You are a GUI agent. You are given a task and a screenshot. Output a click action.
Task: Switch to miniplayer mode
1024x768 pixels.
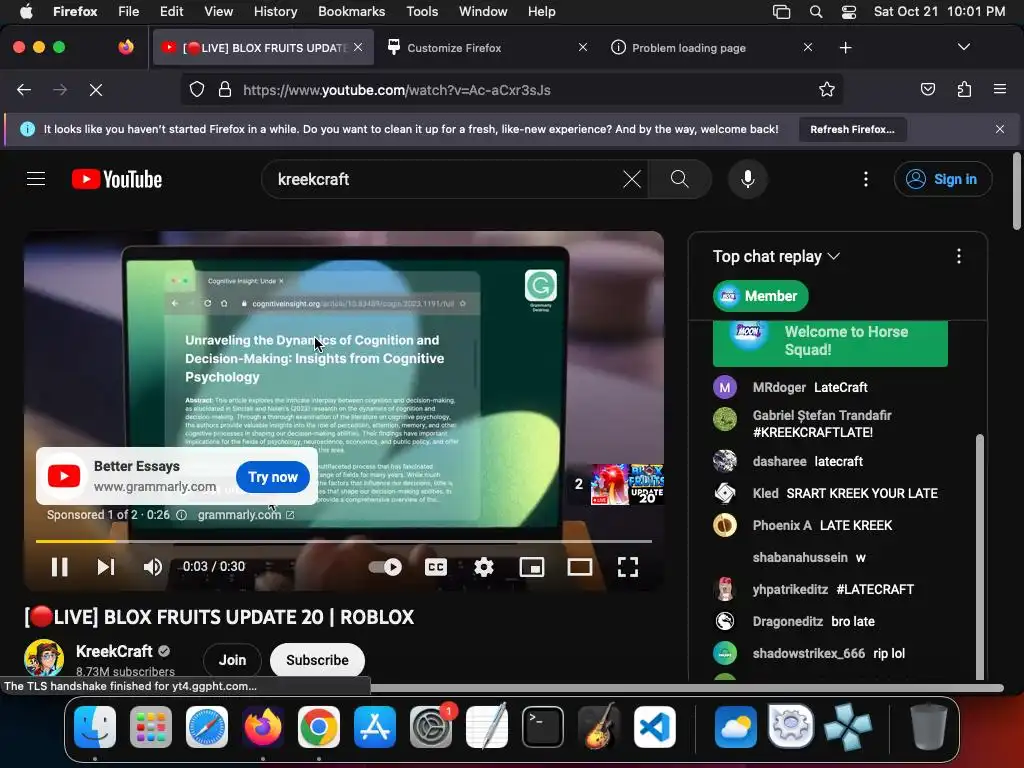532,567
